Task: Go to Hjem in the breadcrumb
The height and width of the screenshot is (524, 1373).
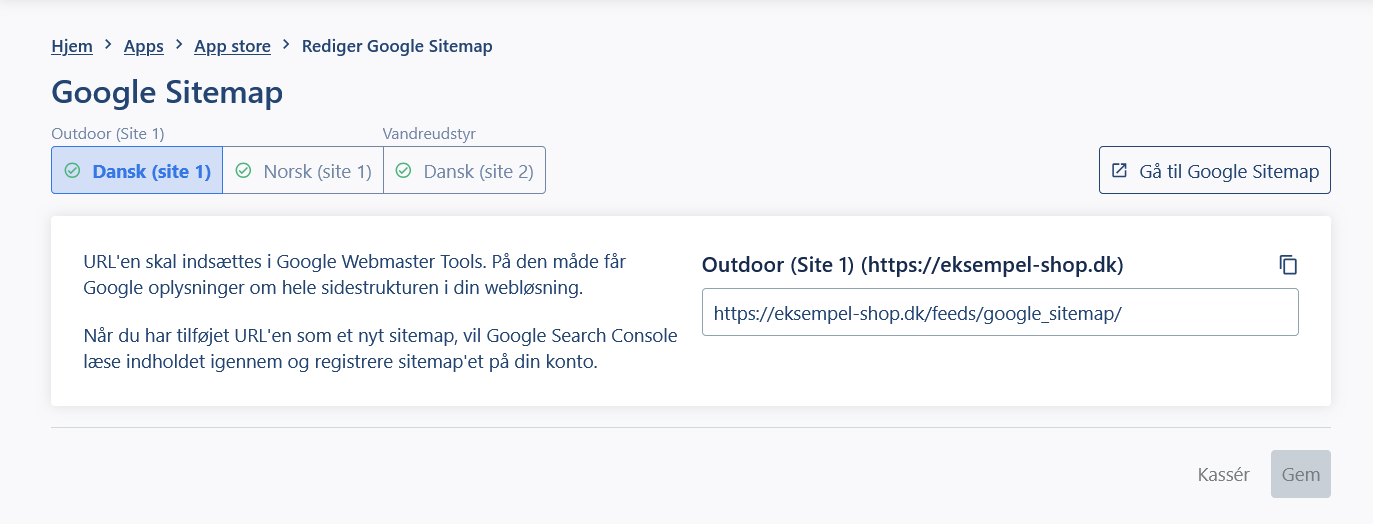Action: tap(72, 46)
